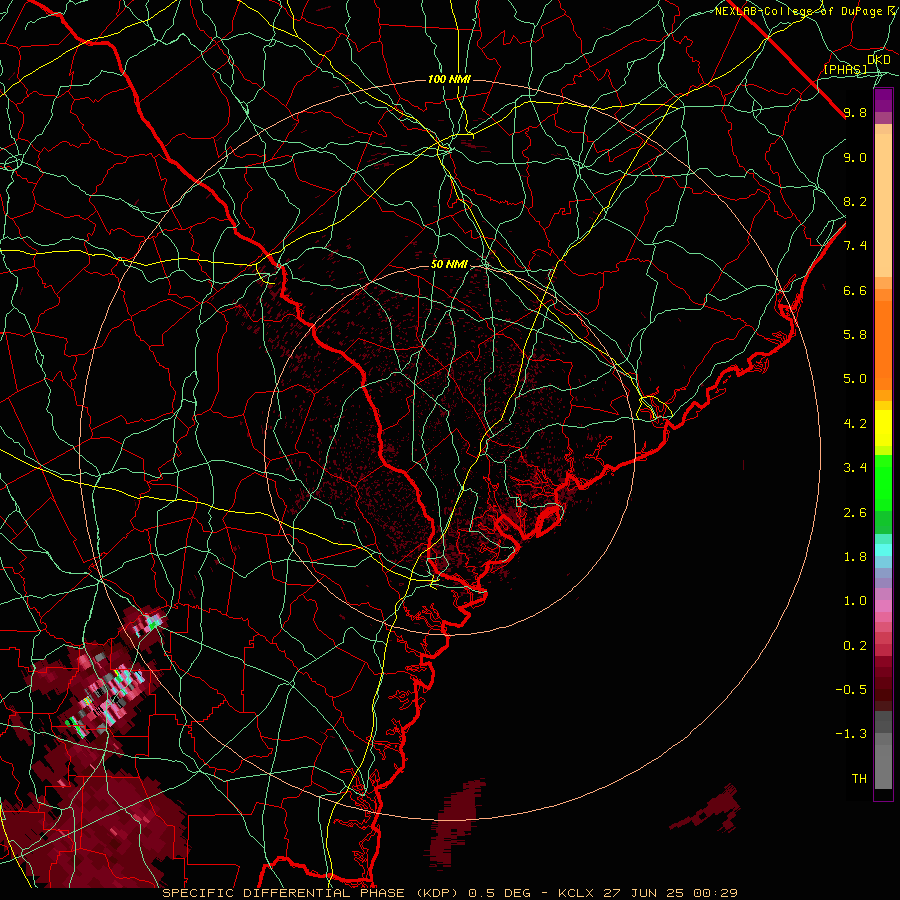Click the -1.3 scale label

[851, 734]
